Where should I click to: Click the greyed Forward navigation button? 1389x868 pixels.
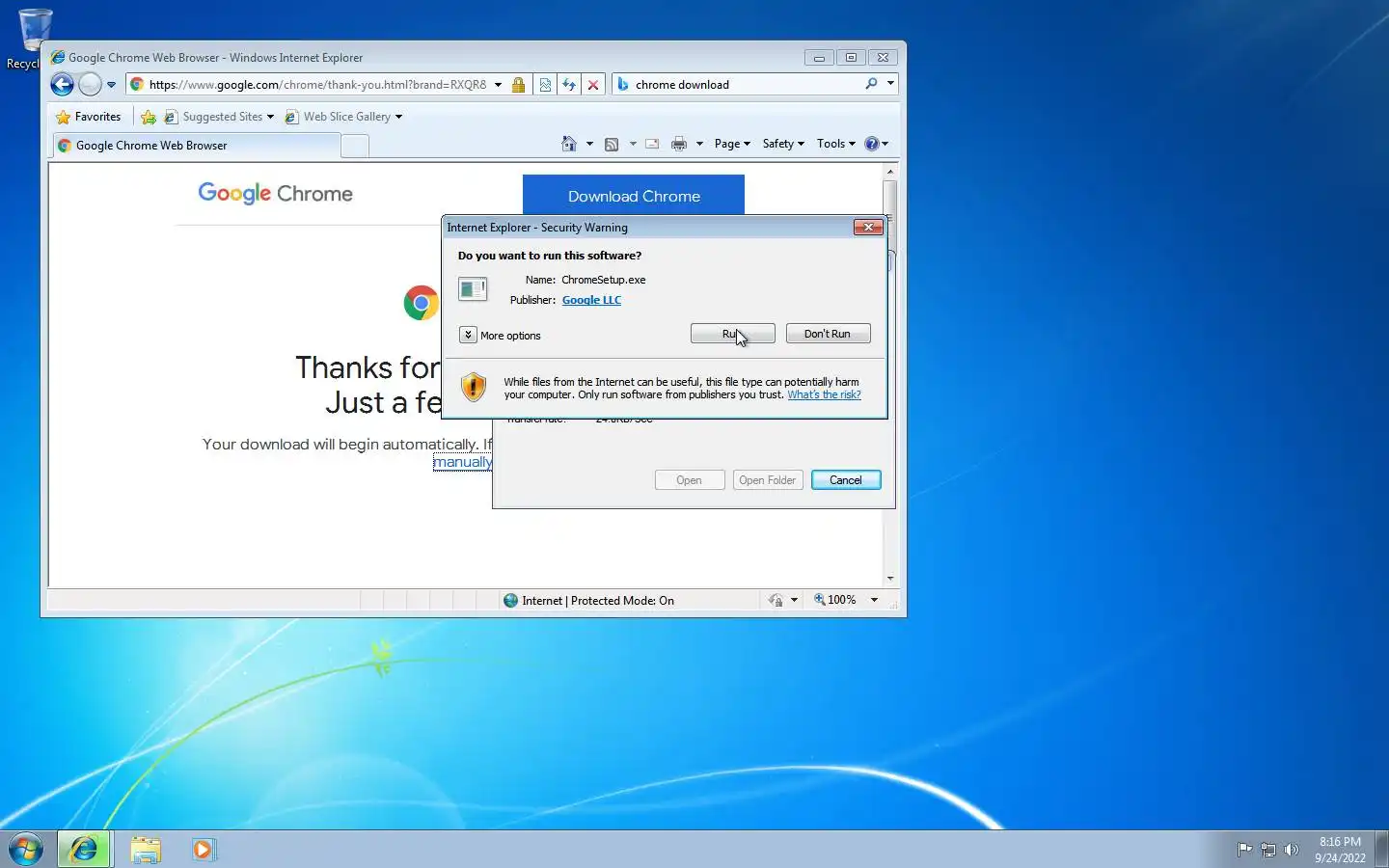(x=90, y=85)
